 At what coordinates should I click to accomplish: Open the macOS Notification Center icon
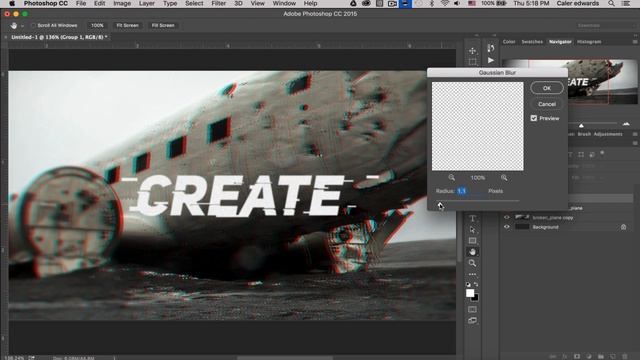click(x=626, y=3)
